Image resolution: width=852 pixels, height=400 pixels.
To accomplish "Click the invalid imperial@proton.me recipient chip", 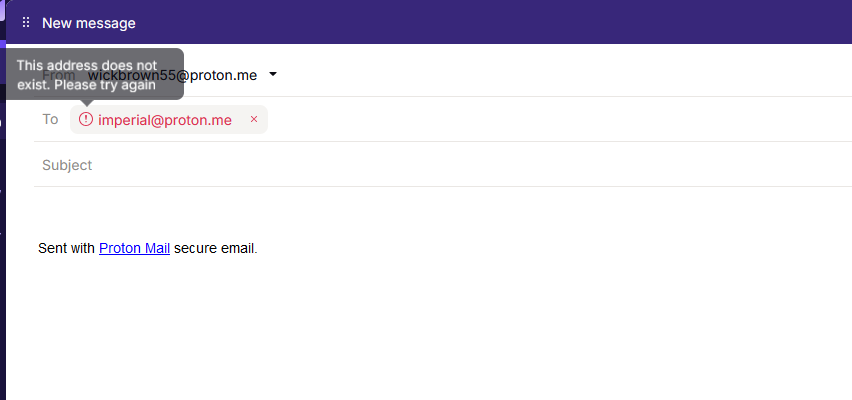I will pyautogui.click(x=169, y=120).
